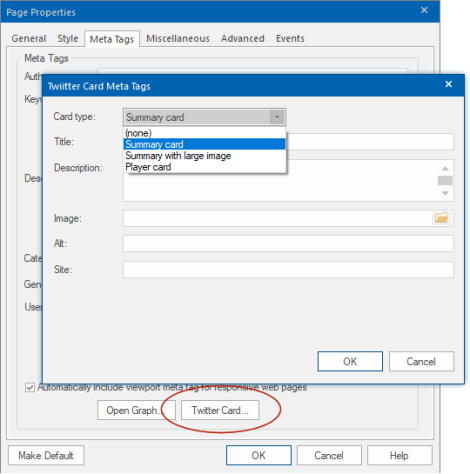Cancel the Page Properties window
The width and height of the screenshot is (470, 474).
(x=329, y=455)
